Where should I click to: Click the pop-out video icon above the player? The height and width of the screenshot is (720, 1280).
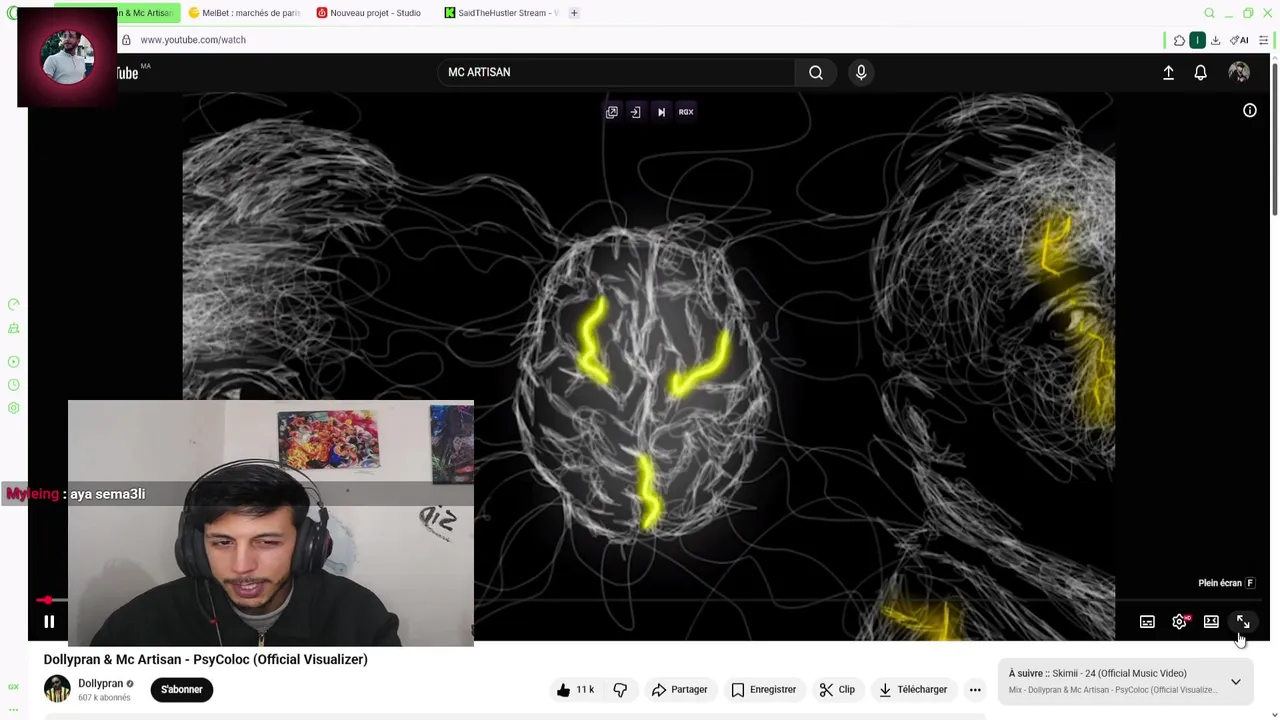coord(612,112)
